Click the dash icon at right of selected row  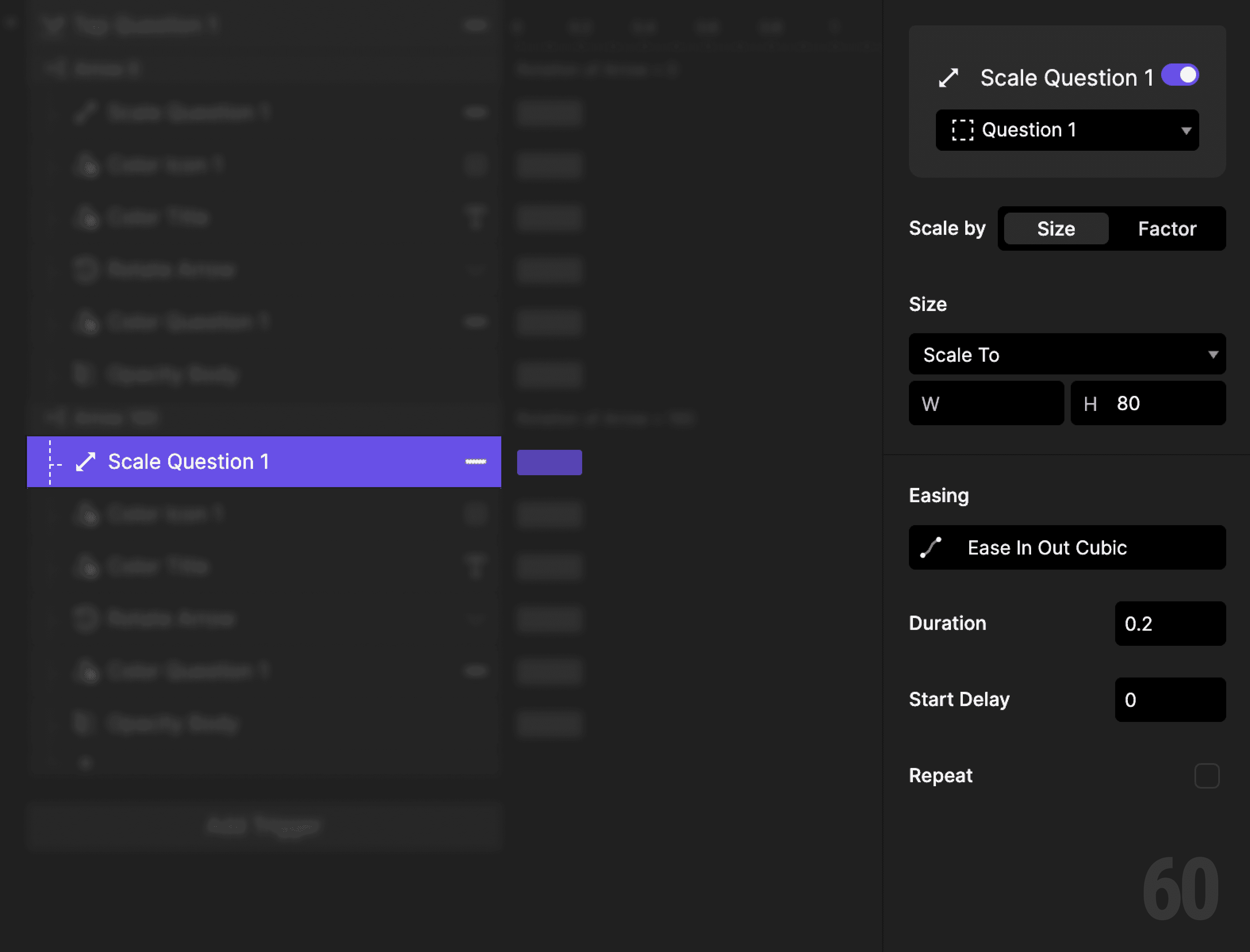[x=475, y=462]
